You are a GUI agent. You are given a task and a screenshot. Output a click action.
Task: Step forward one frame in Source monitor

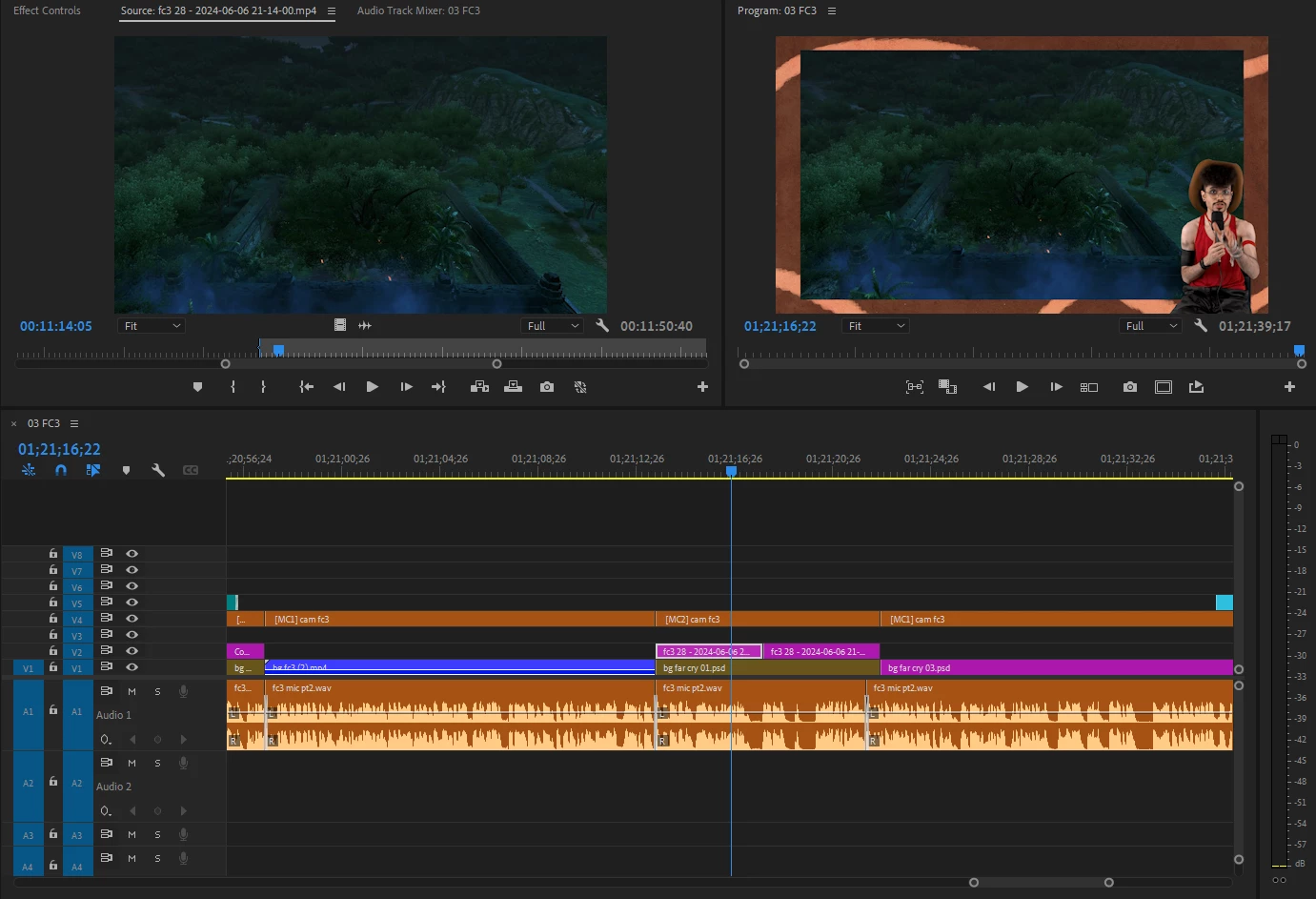pyautogui.click(x=406, y=387)
